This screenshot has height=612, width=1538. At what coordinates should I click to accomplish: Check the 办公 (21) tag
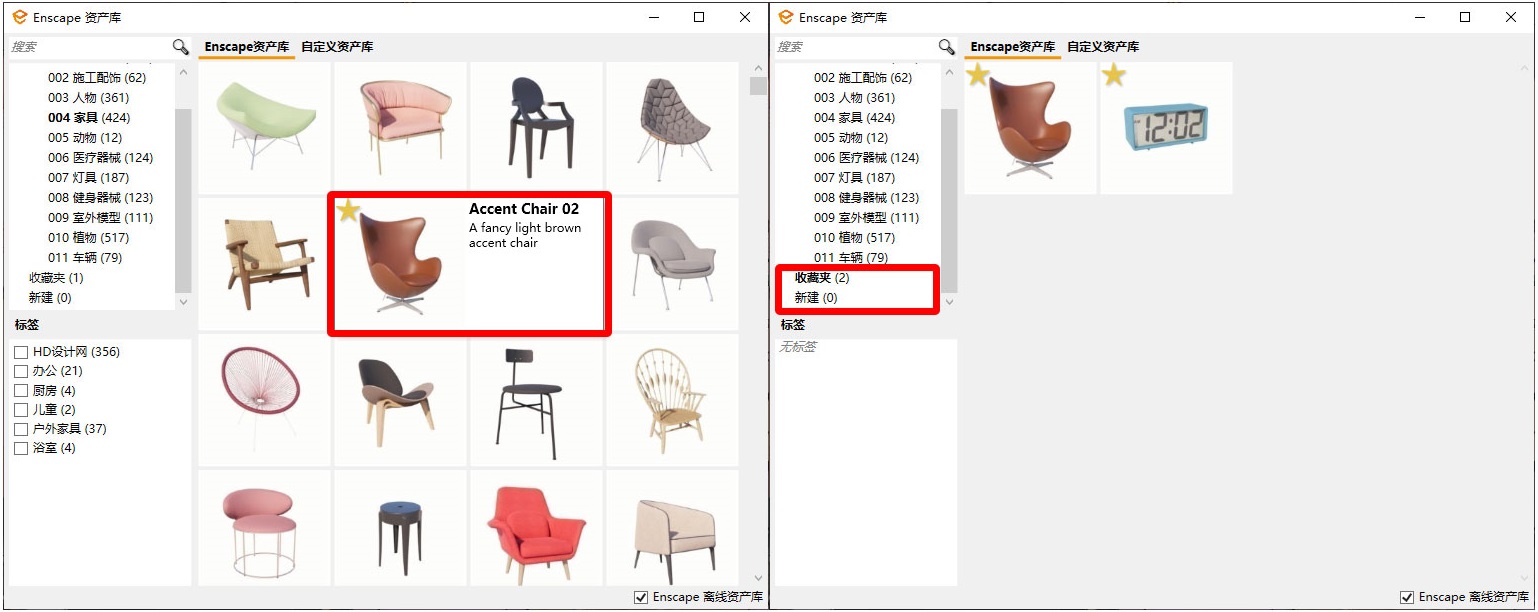click(21, 371)
